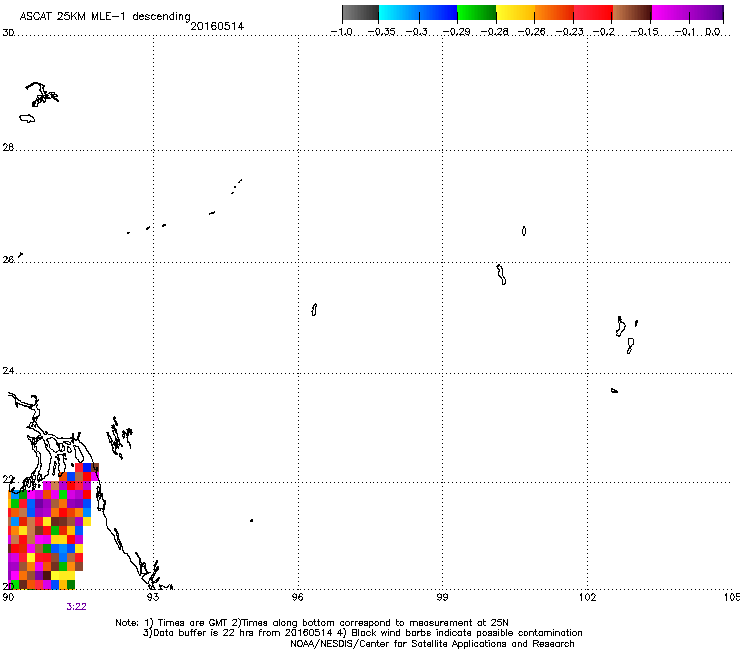
Task: Click latitude label '22' on left axis
Action: point(8,480)
